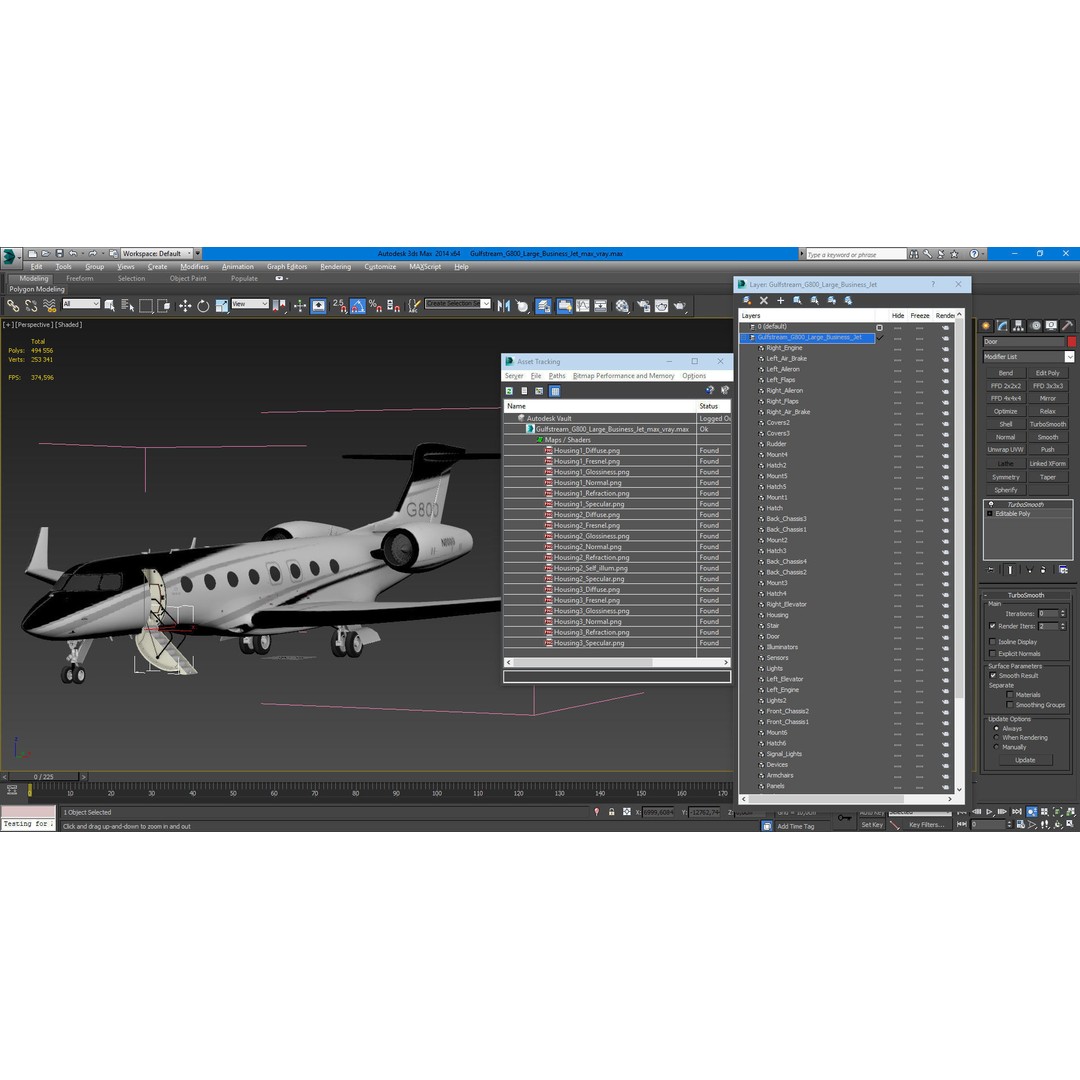Toggle the Smooth Result checkbox
The image size is (1080, 1080).
(993, 676)
